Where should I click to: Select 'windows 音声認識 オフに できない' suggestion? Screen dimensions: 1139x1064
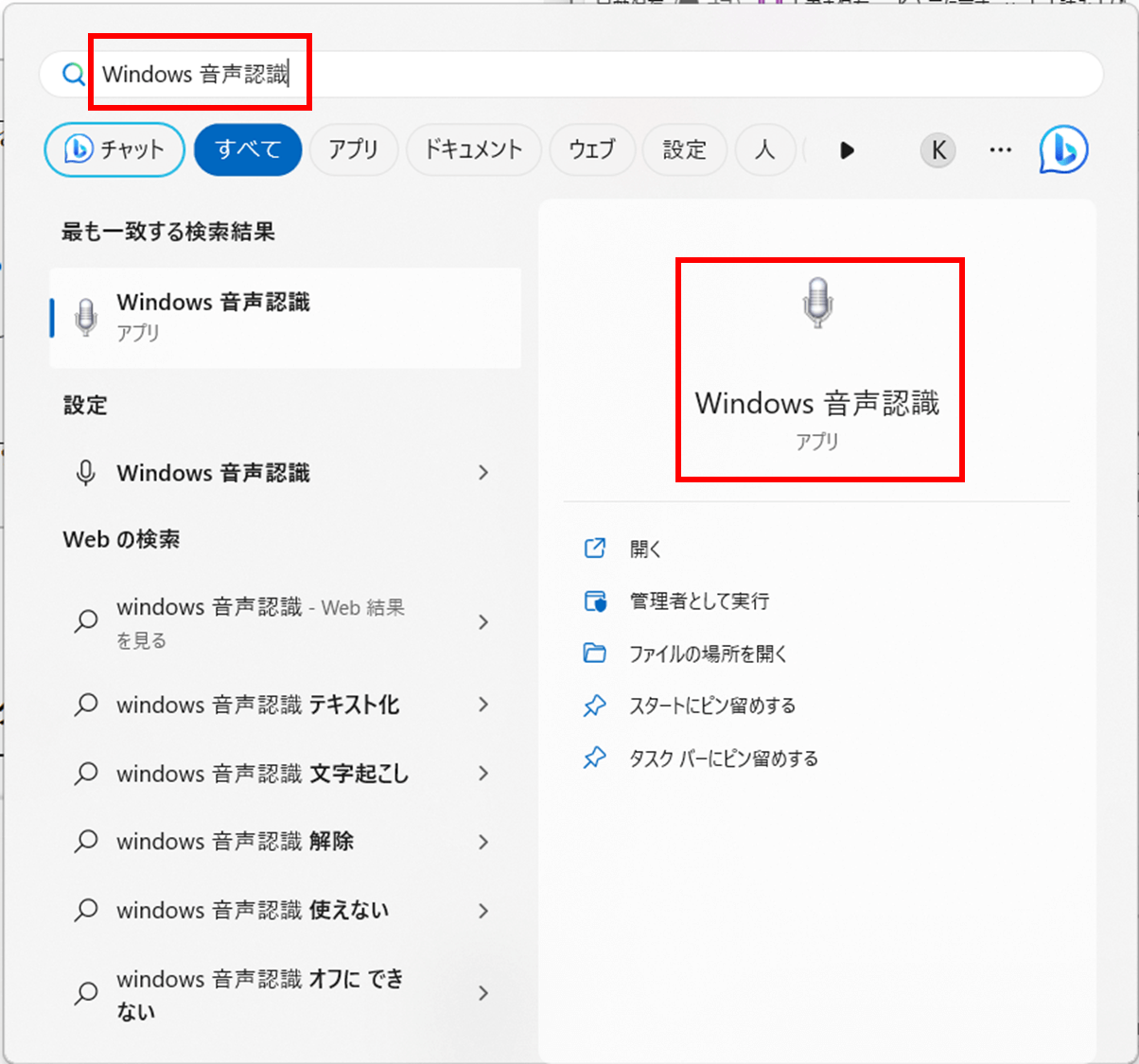pyautogui.click(x=285, y=994)
